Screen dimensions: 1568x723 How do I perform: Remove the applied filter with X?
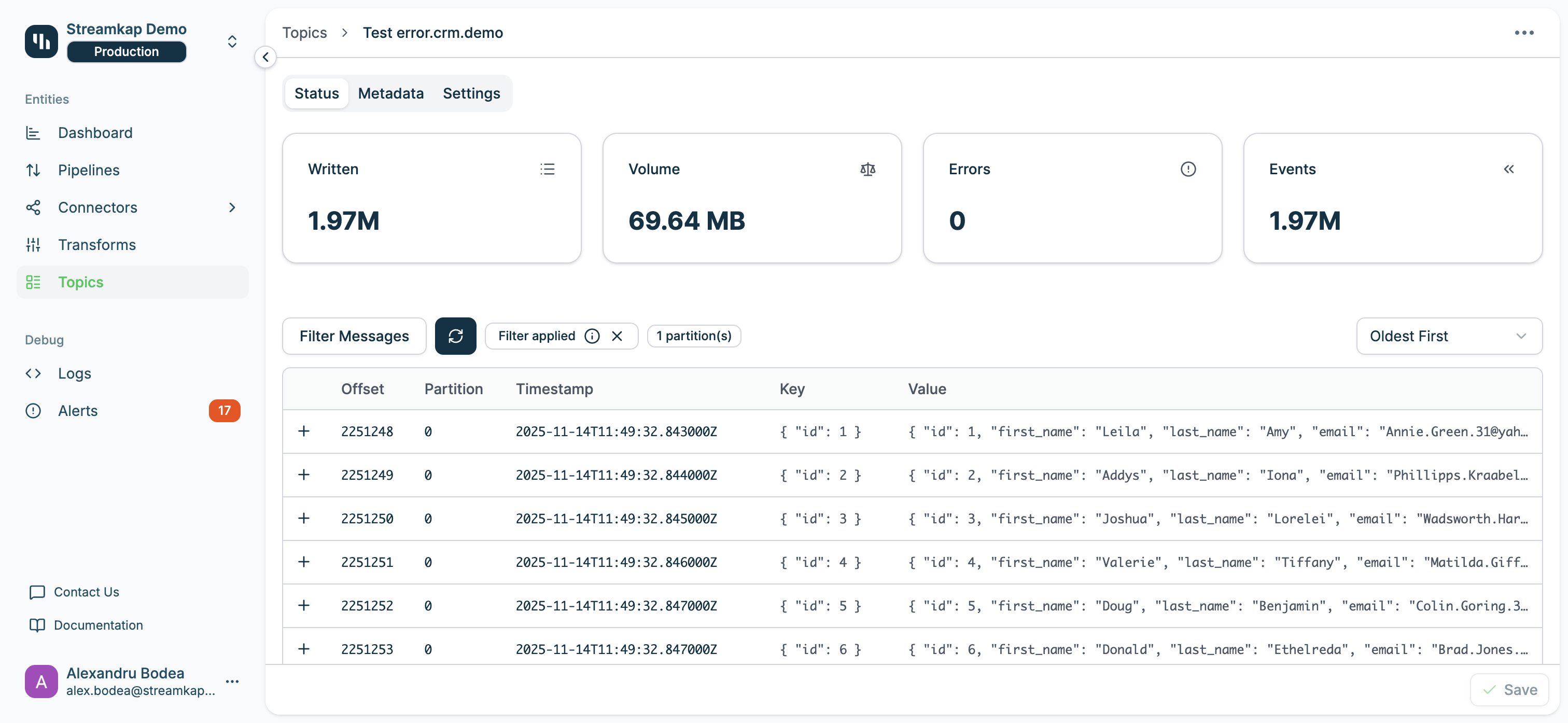617,336
